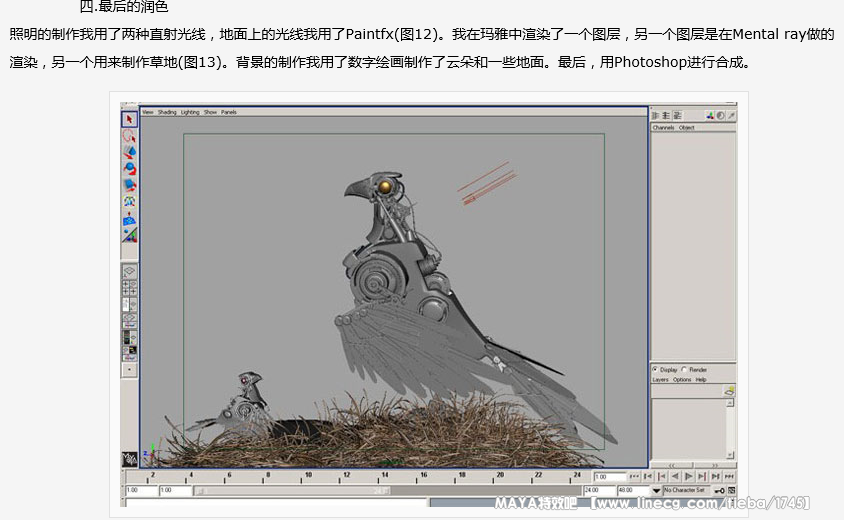The width and height of the screenshot is (844, 520).
Task: Select the arrow Select tool in Maya toolbox
Action: point(129,118)
